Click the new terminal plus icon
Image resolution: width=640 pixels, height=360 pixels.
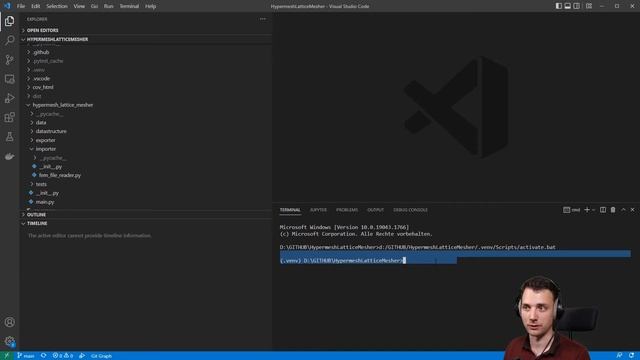[587, 210]
